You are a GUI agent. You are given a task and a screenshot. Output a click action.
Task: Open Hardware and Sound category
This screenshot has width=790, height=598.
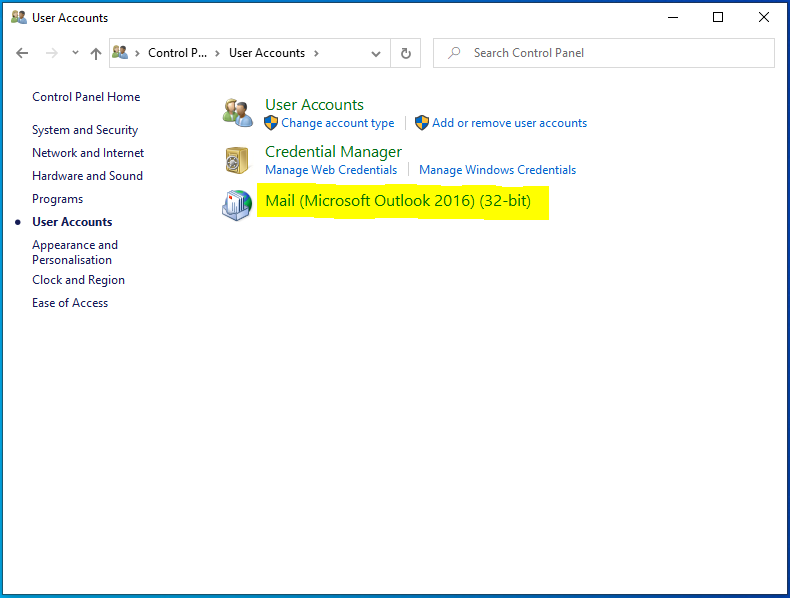pyautogui.click(x=88, y=176)
